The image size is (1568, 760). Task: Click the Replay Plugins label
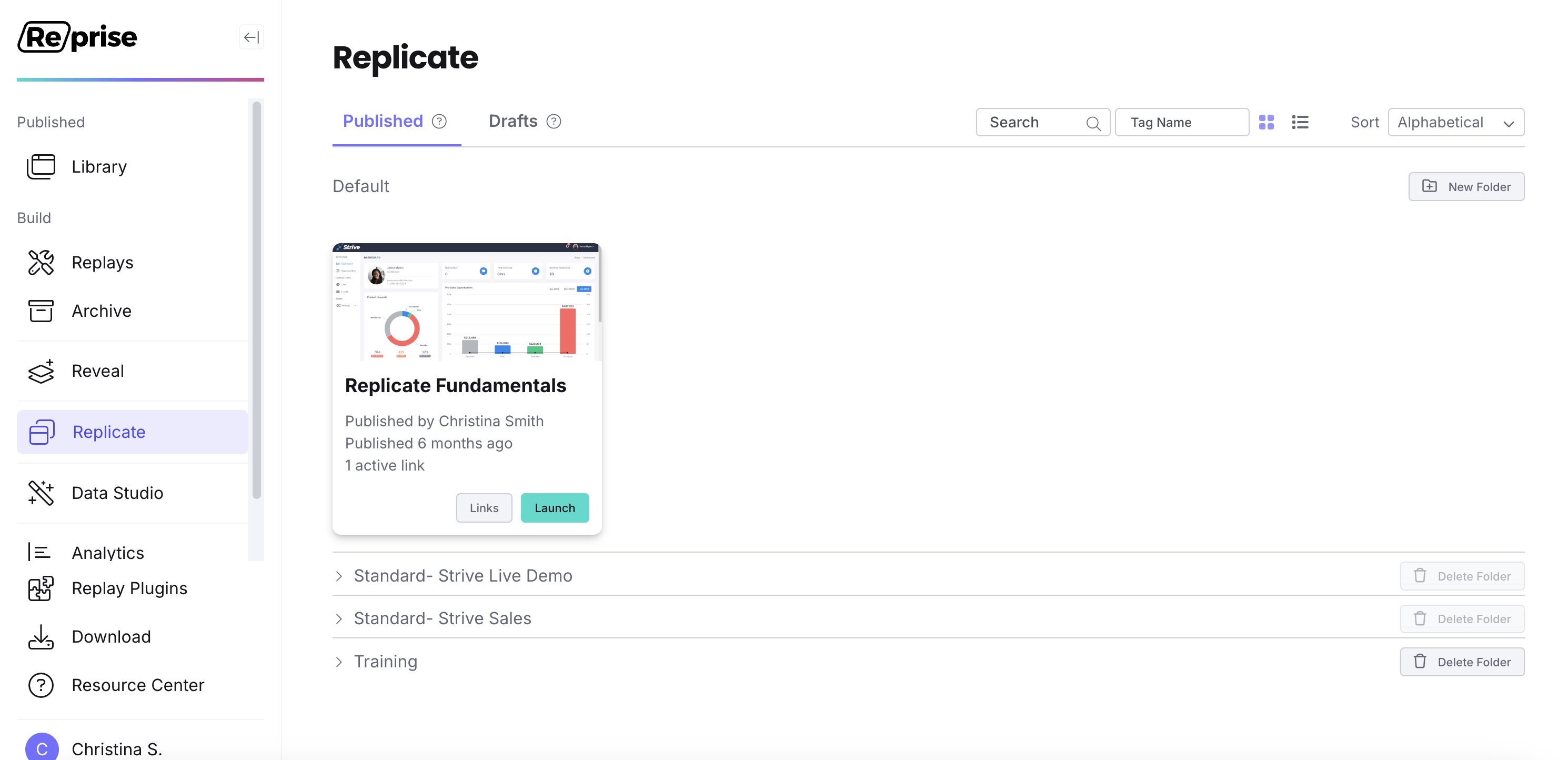point(129,588)
